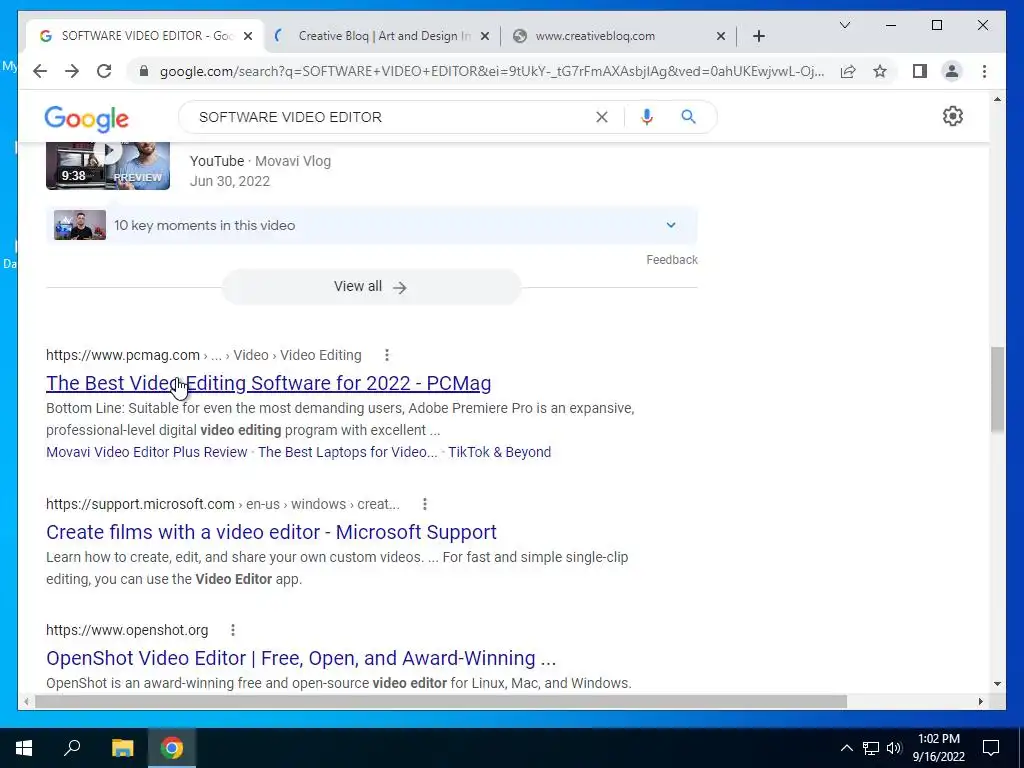Click the YouTube · Movavi Vlog source text
The width and height of the screenshot is (1024, 768).
coord(261,161)
